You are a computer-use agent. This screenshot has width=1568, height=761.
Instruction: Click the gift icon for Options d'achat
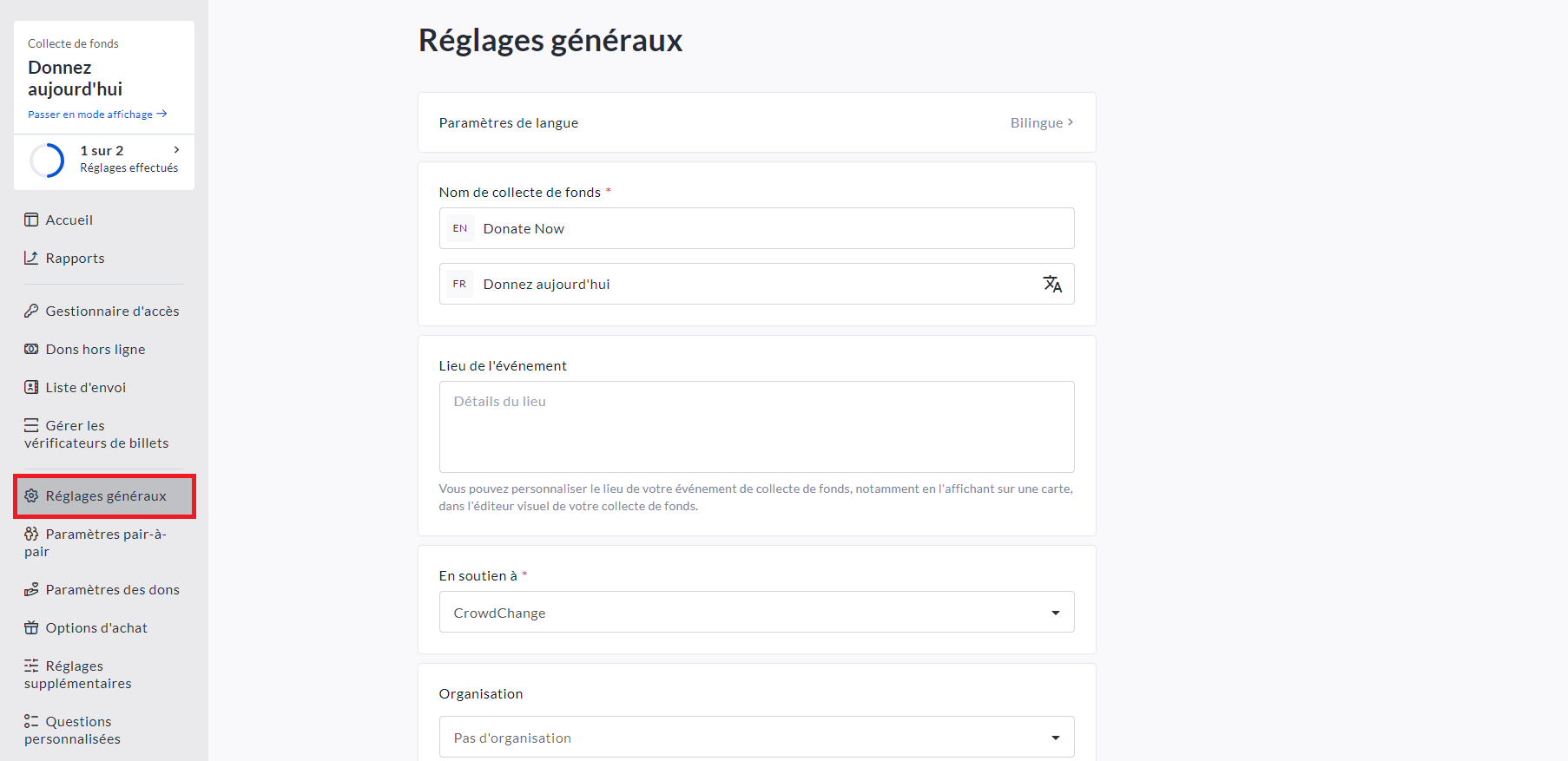pyautogui.click(x=31, y=627)
